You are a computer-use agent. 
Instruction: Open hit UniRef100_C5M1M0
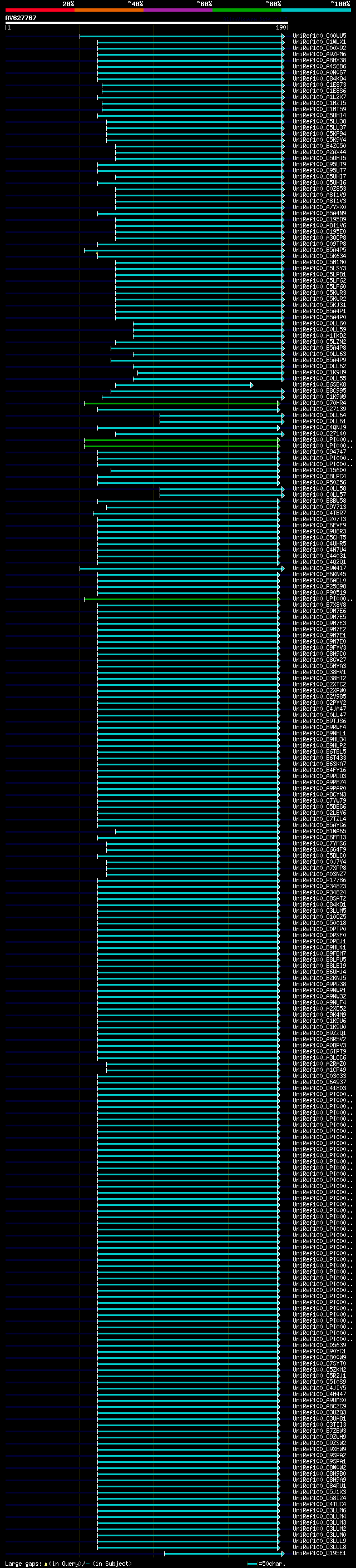(x=319, y=263)
